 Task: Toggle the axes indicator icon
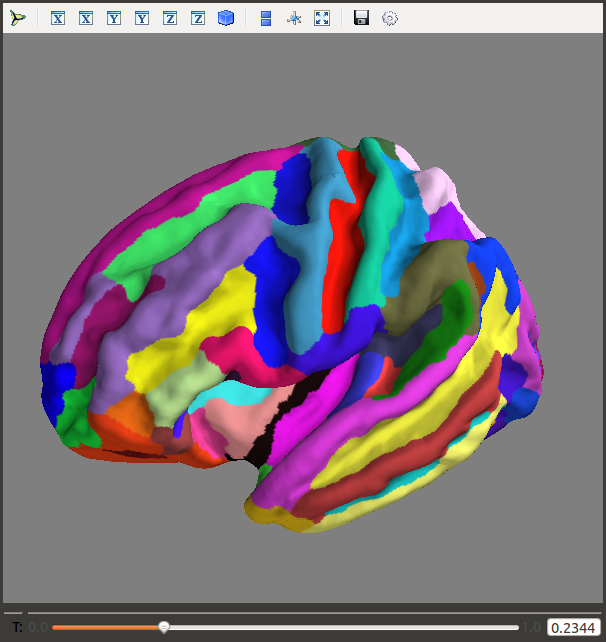pos(294,18)
